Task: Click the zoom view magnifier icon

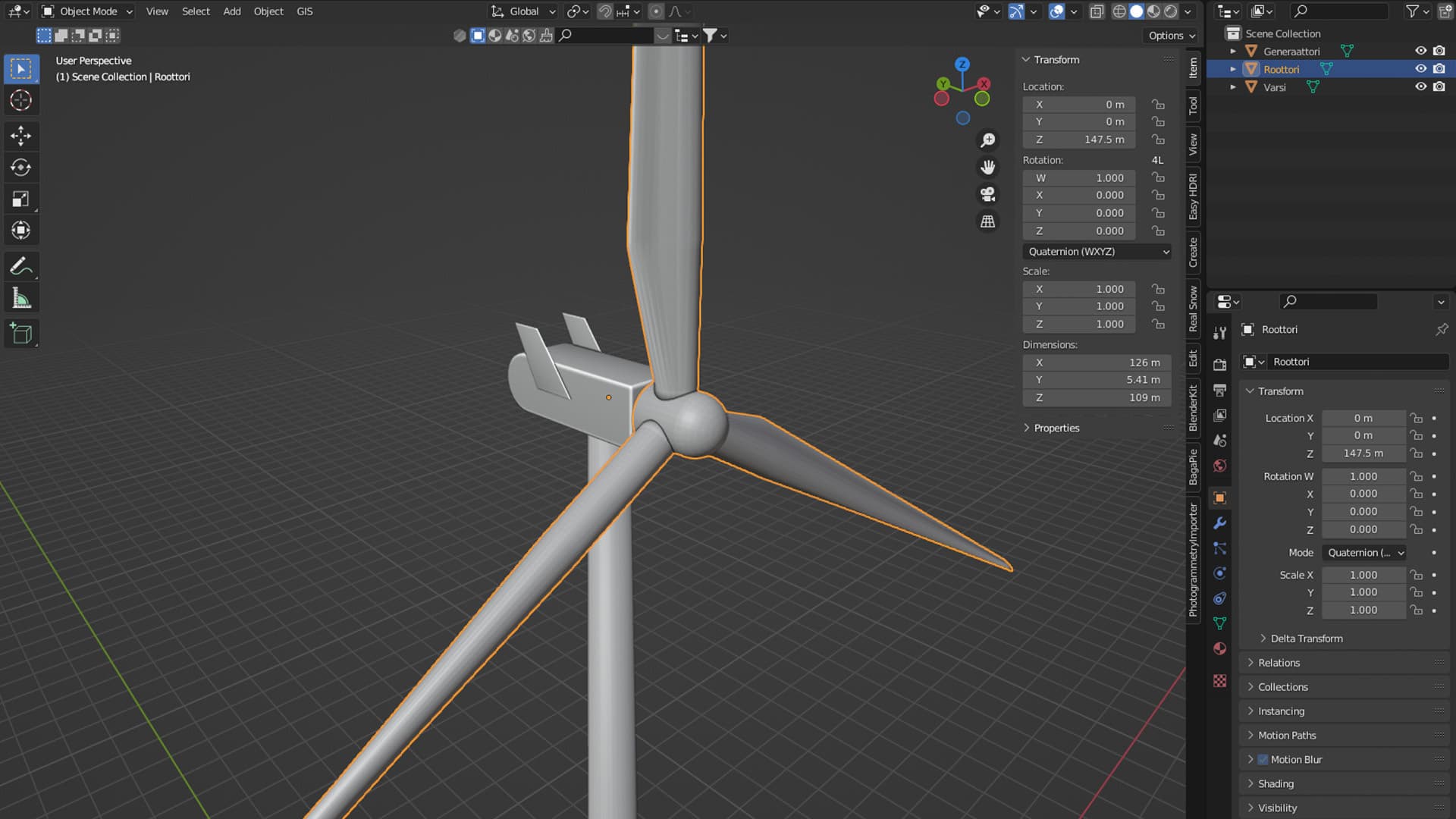Action: coord(987,140)
